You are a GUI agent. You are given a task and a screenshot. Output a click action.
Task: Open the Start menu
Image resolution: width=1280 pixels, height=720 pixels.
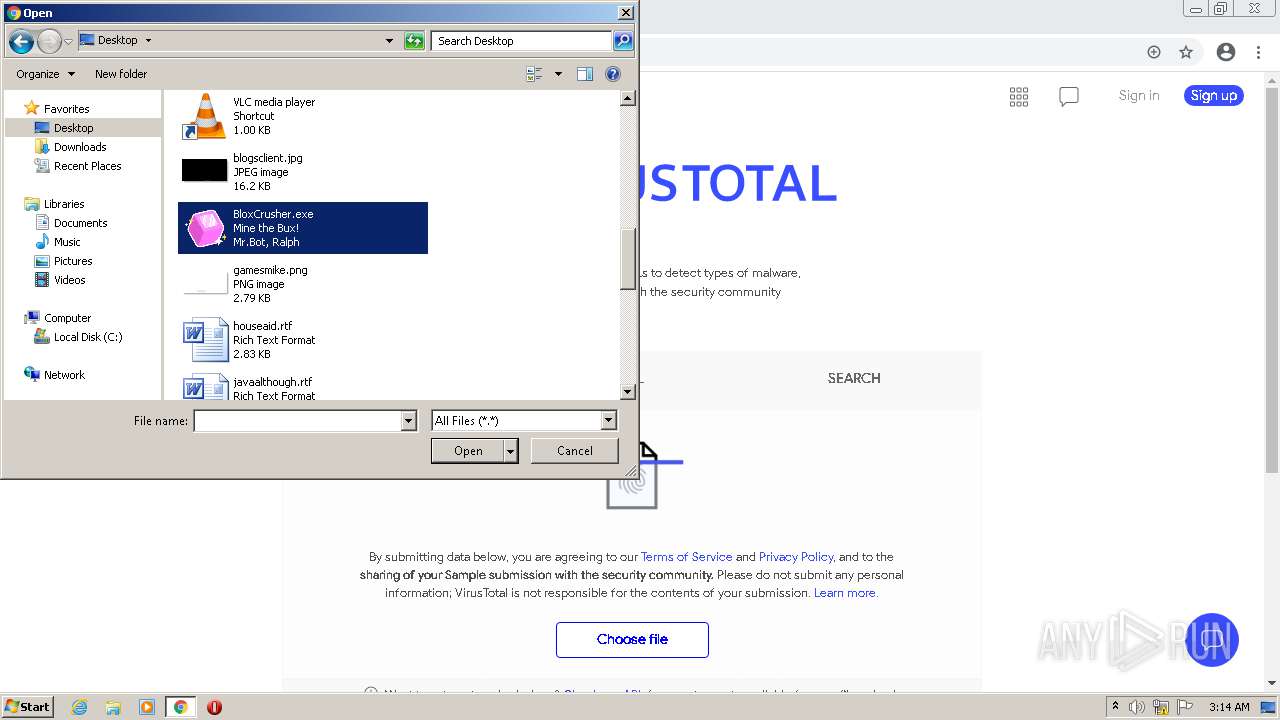[28, 707]
